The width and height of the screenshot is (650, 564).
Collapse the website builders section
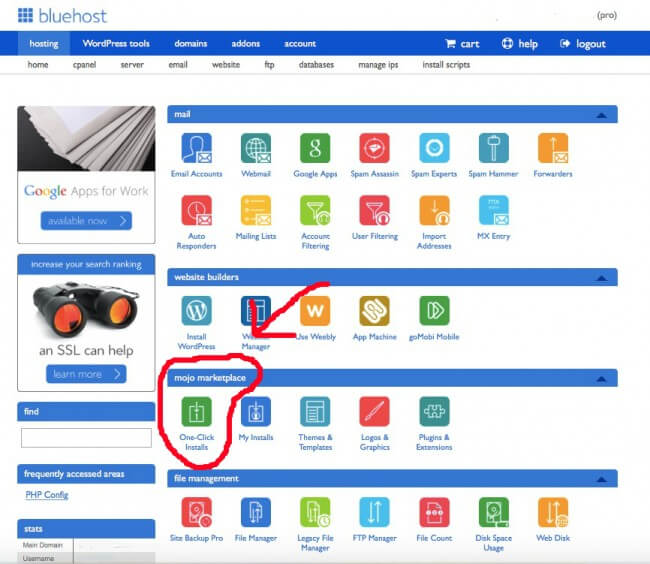pos(601,277)
